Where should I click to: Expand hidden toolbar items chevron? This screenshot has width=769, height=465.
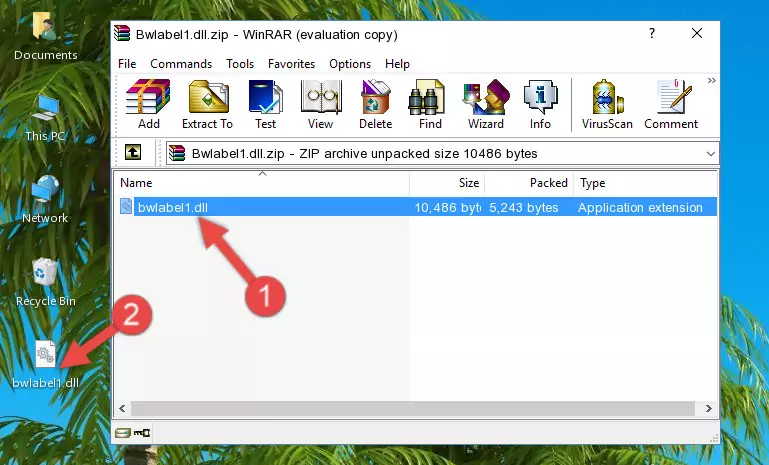pos(712,80)
